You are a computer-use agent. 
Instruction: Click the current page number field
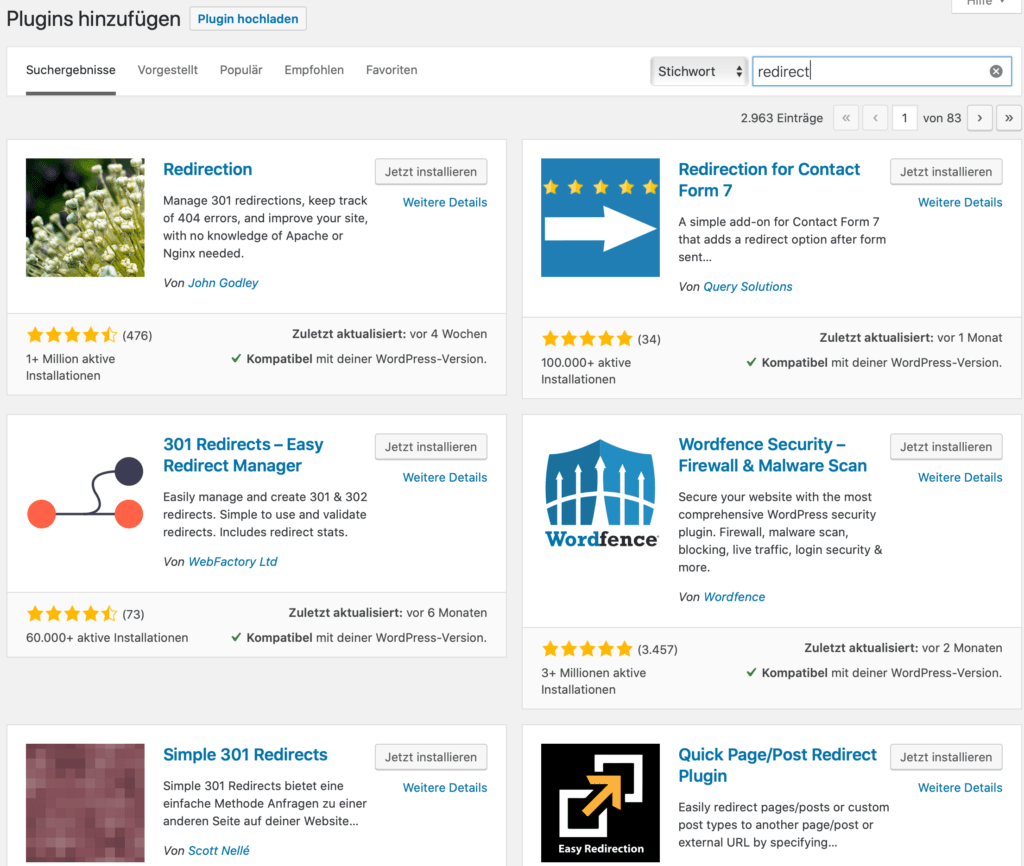(904, 118)
